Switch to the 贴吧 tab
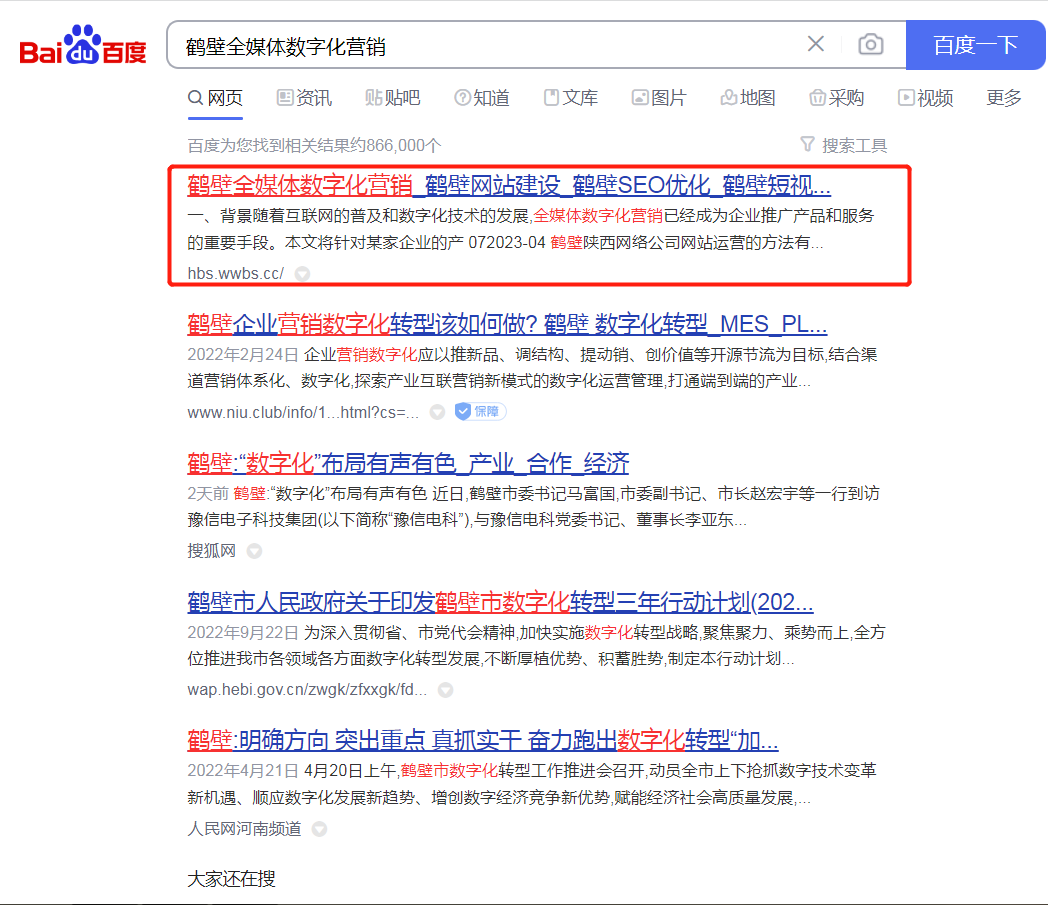Viewport: 1048px width, 905px height. point(393,98)
